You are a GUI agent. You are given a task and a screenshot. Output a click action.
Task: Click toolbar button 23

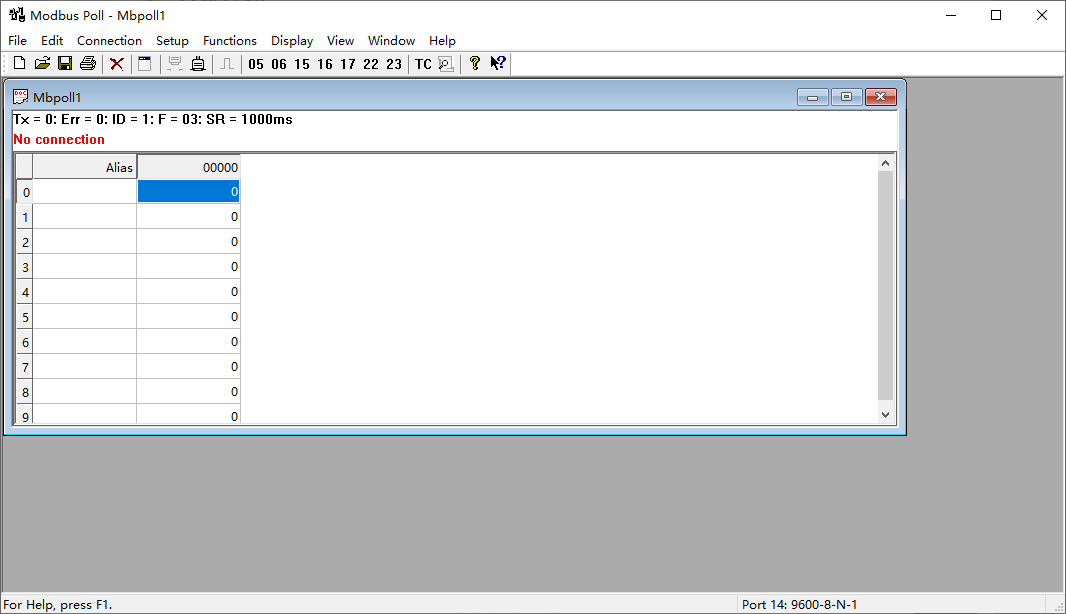394,64
